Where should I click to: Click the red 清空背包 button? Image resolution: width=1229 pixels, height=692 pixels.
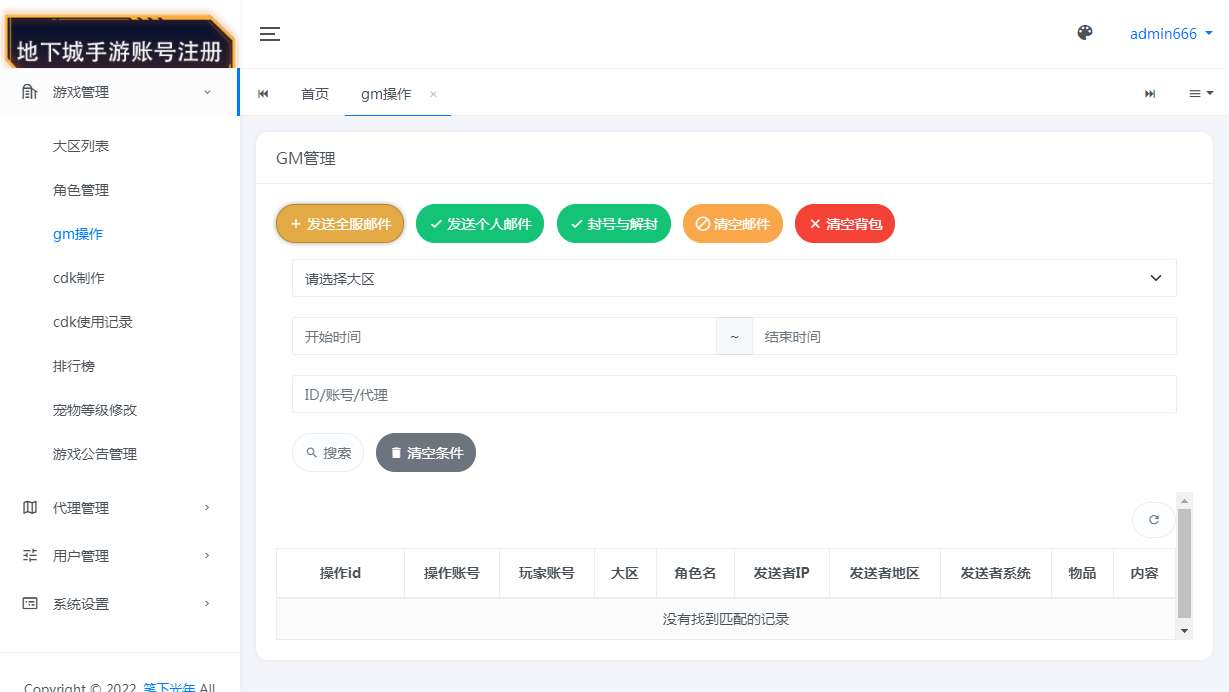(x=845, y=224)
